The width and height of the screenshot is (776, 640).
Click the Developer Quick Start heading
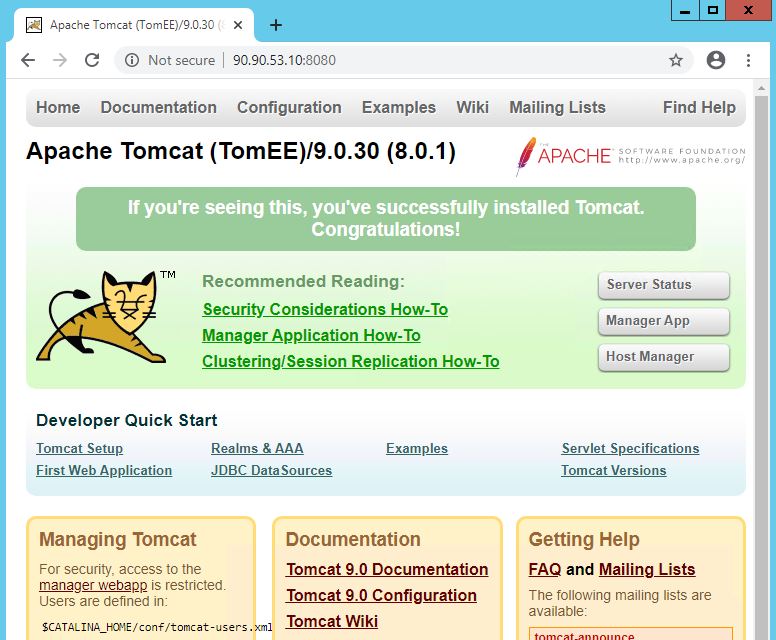click(127, 420)
